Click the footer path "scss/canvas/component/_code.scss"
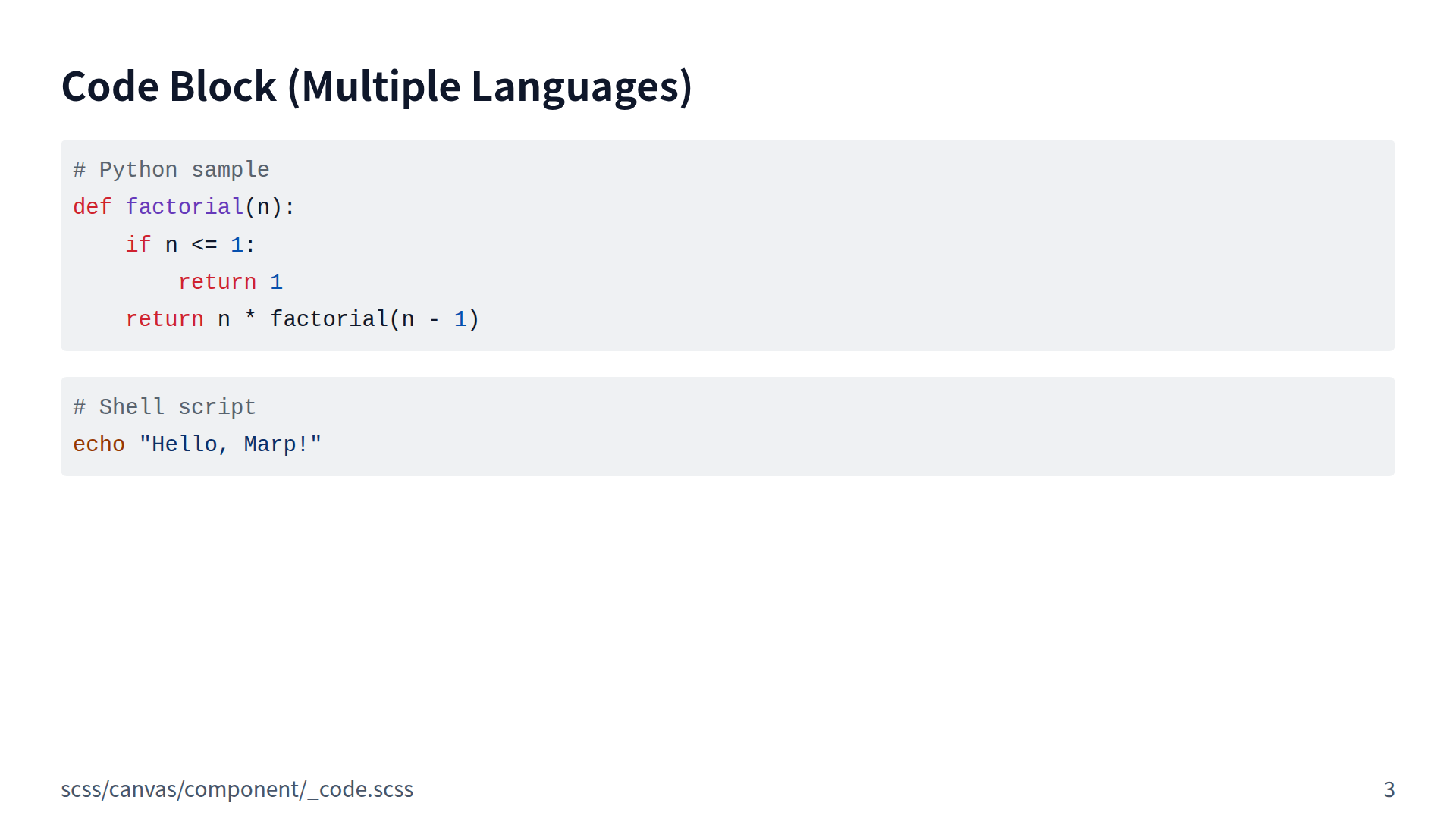This screenshot has width=1456, height=819. click(x=237, y=789)
